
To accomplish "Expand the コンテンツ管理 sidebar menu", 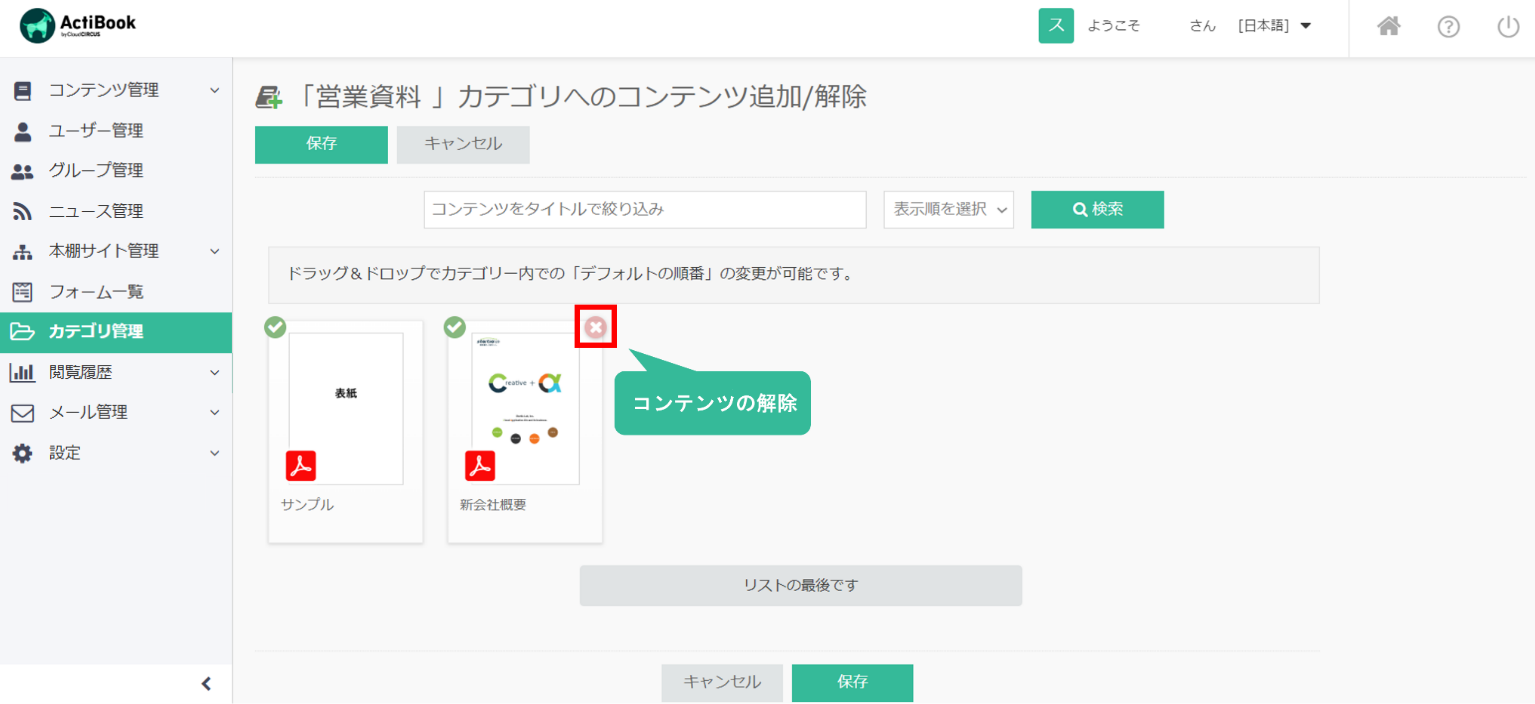I will [116, 90].
